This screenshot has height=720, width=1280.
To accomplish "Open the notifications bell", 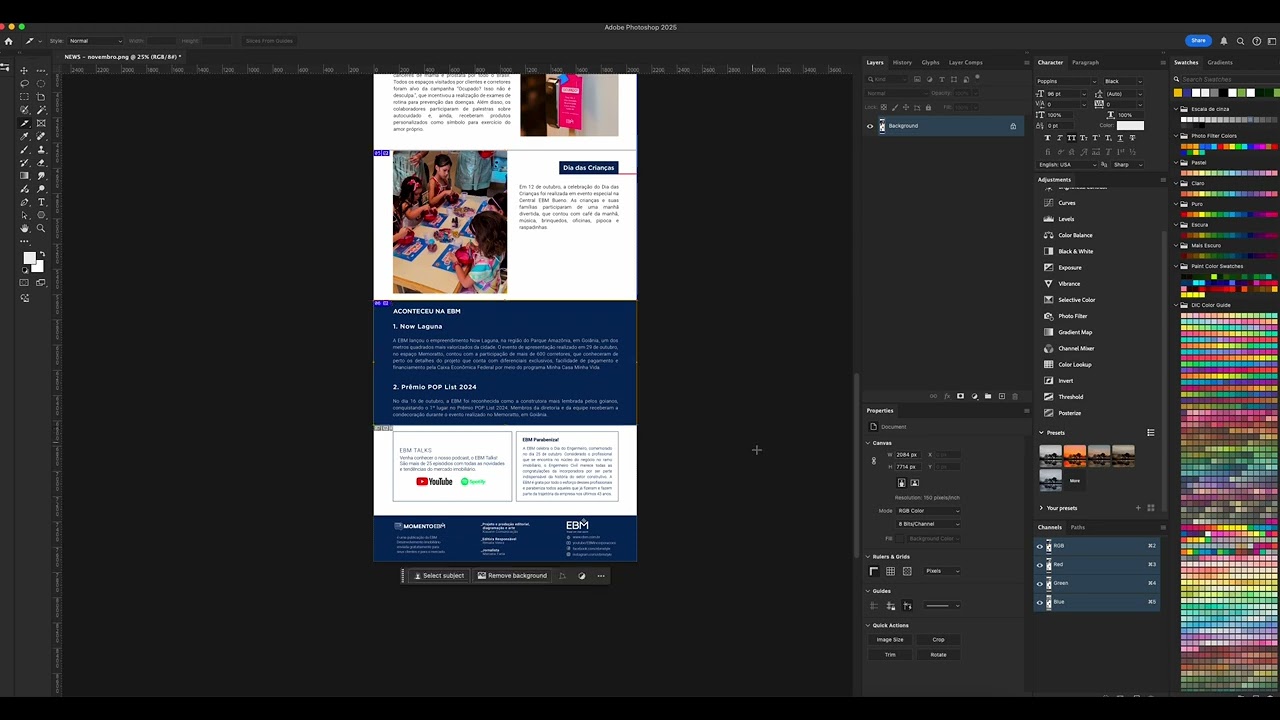I will (1223, 41).
